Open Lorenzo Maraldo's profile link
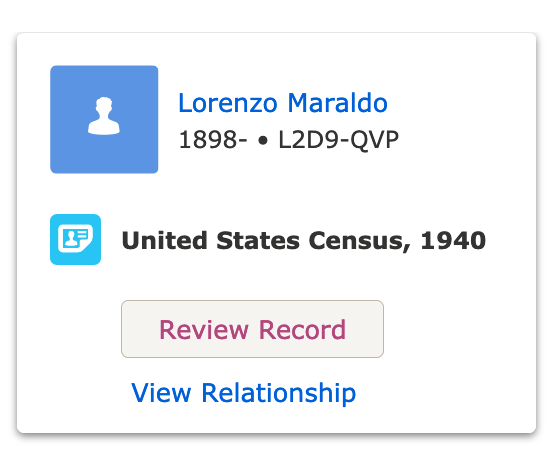This screenshot has width=552, height=452. click(283, 103)
